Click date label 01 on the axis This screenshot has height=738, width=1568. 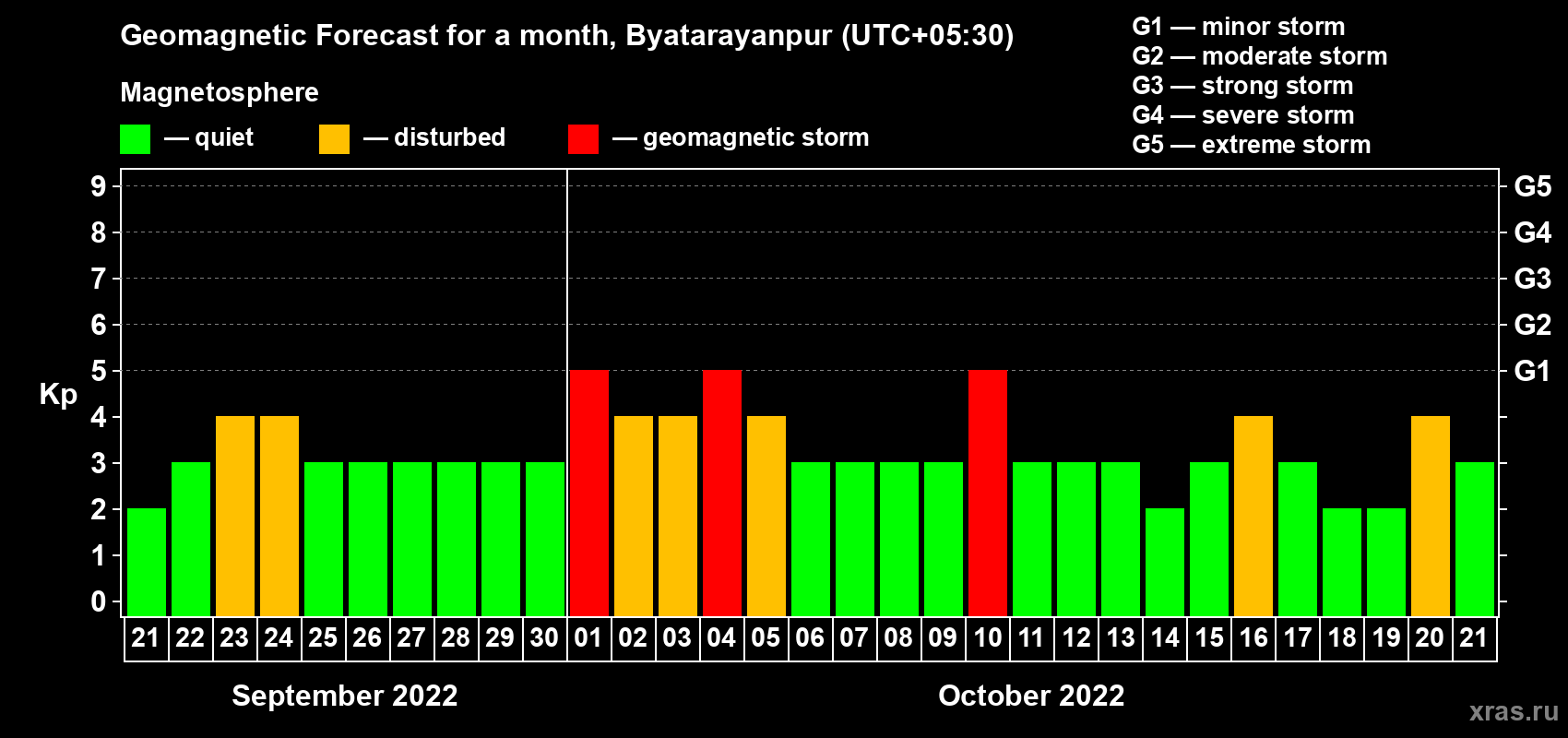tap(588, 638)
